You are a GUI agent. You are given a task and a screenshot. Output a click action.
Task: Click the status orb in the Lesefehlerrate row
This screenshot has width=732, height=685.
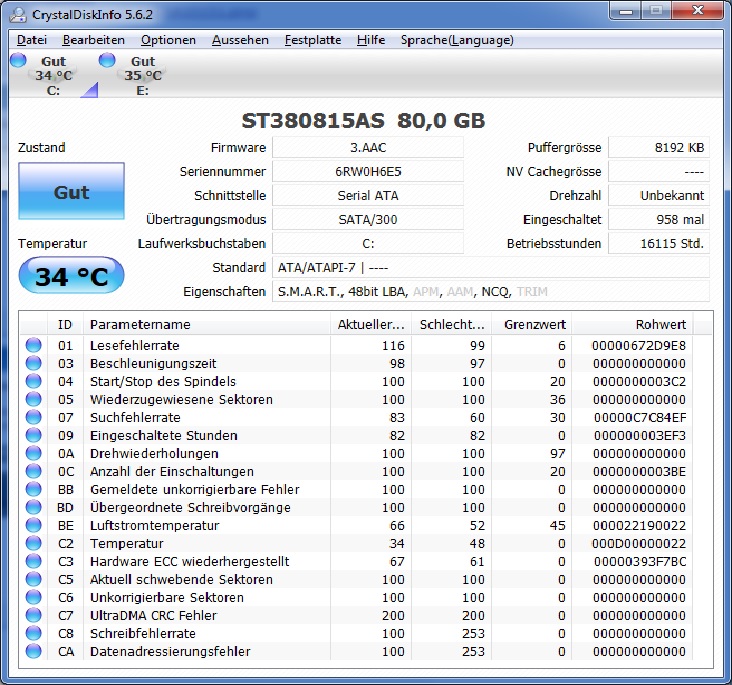pyautogui.click(x=33, y=345)
